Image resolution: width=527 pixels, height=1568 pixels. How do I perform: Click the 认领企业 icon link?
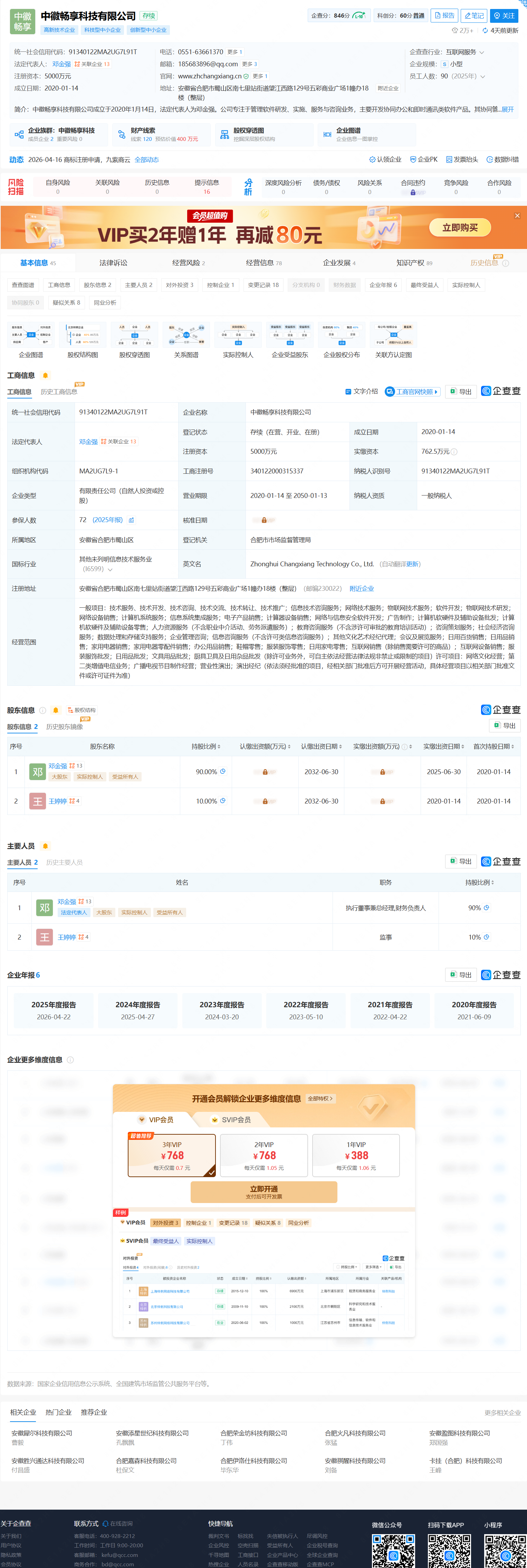(385, 160)
